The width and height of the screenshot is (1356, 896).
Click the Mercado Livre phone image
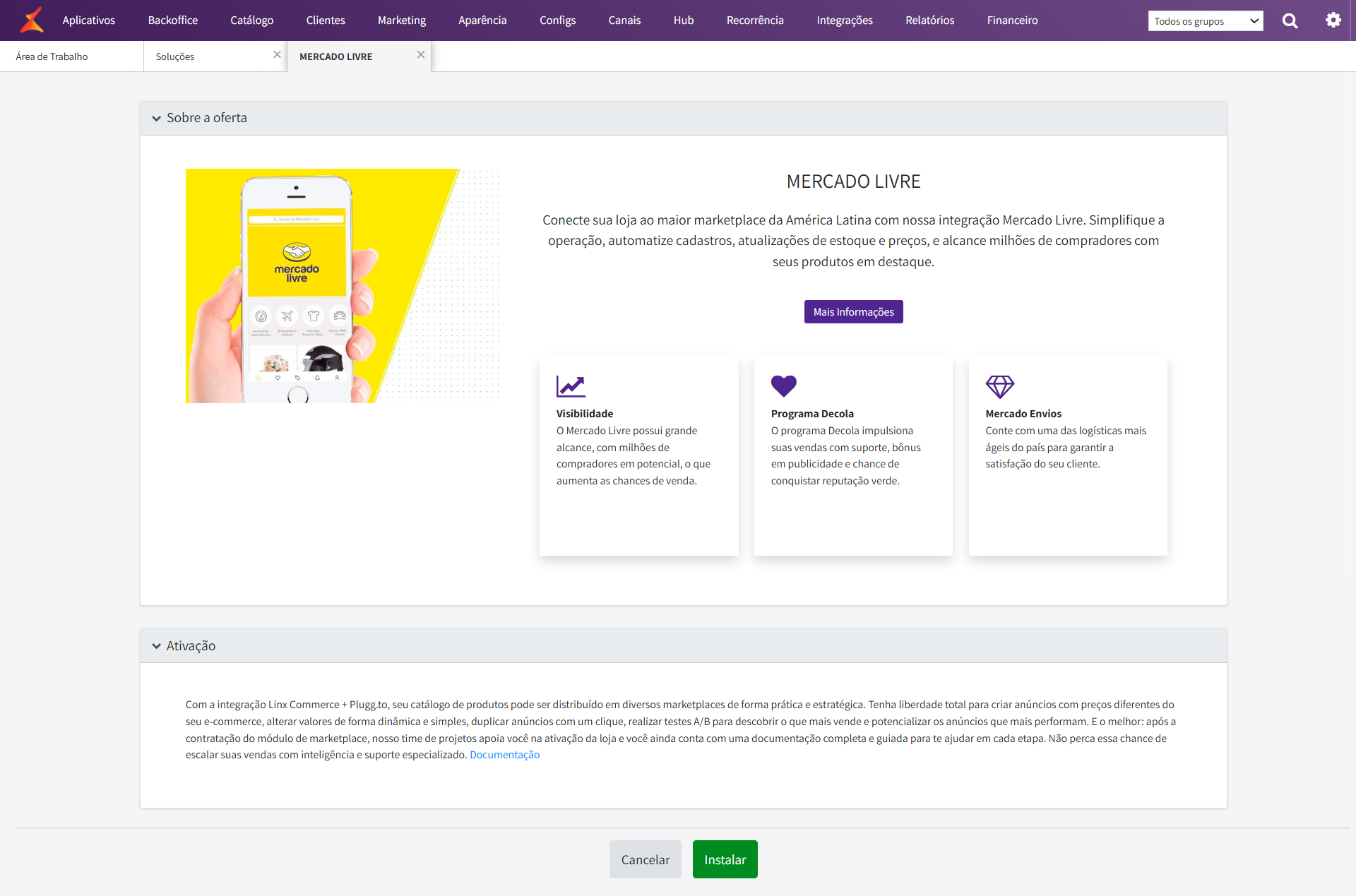coord(343,286)
